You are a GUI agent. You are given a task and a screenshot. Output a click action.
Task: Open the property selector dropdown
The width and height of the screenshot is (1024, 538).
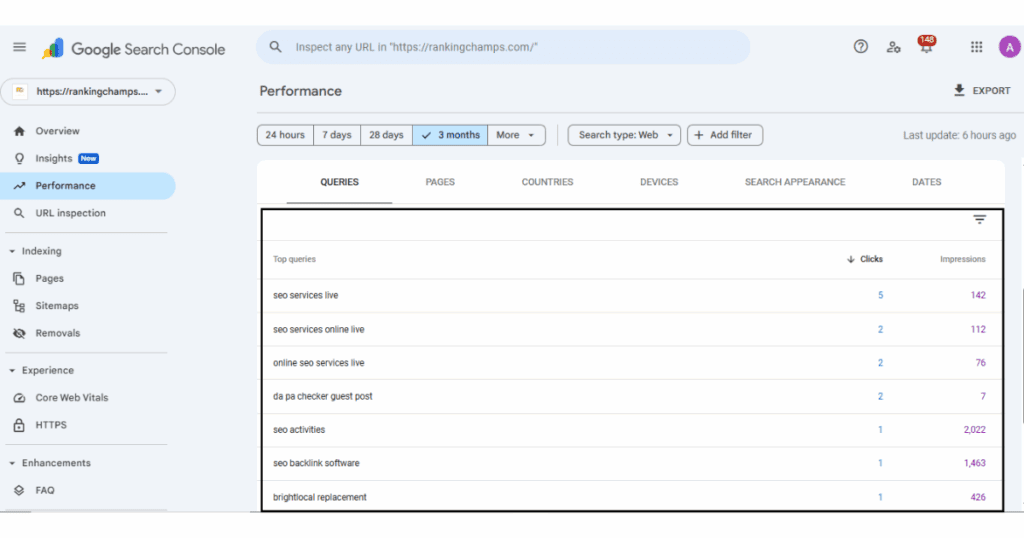(88, 92)
